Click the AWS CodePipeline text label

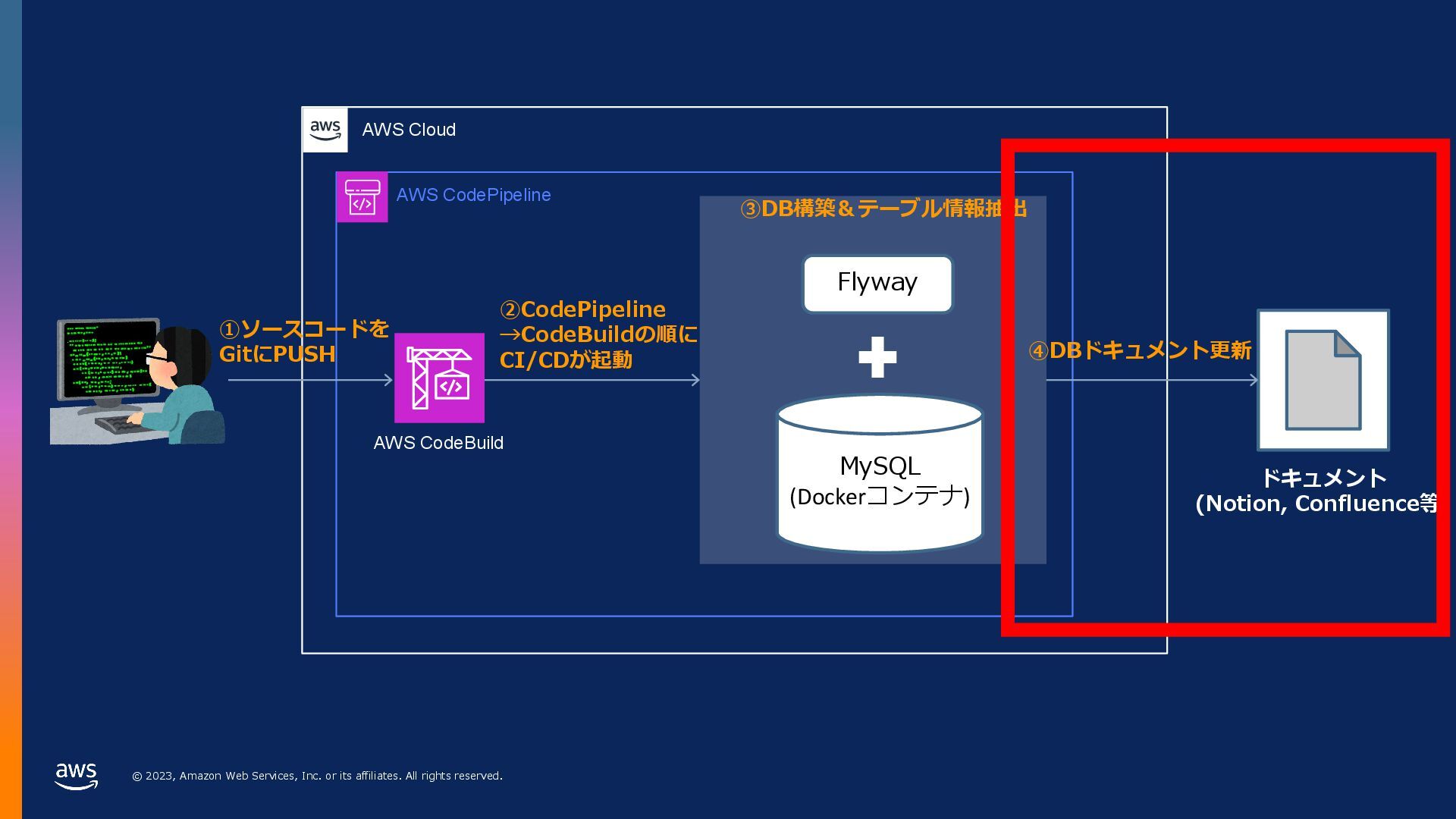[x=473, y=195]
